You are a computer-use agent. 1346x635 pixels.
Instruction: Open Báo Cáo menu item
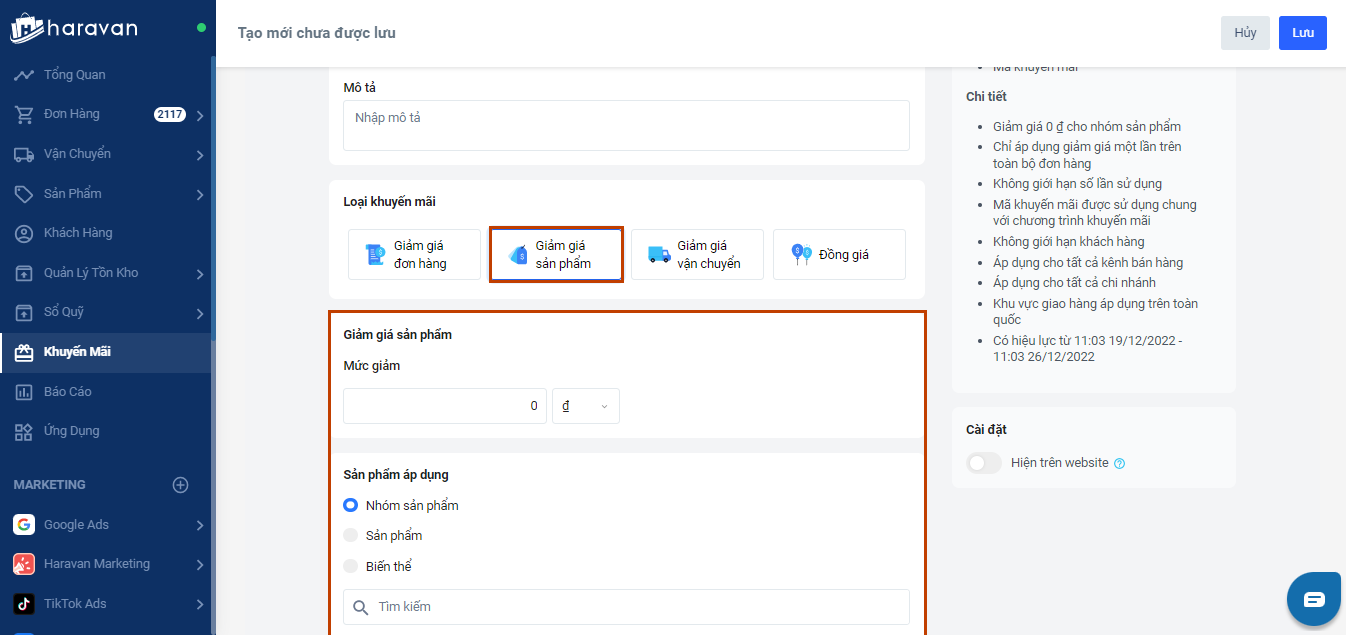click(105, 392)
